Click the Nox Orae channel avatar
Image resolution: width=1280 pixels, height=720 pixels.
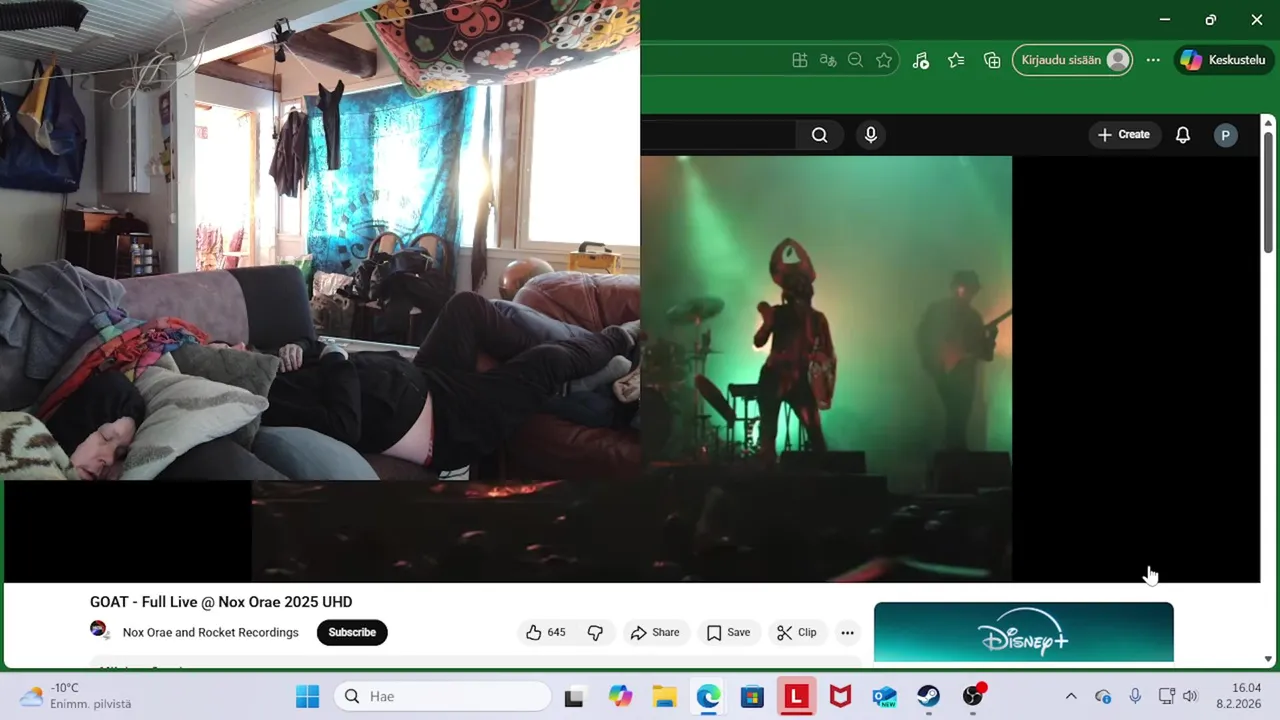pos(99,630)
